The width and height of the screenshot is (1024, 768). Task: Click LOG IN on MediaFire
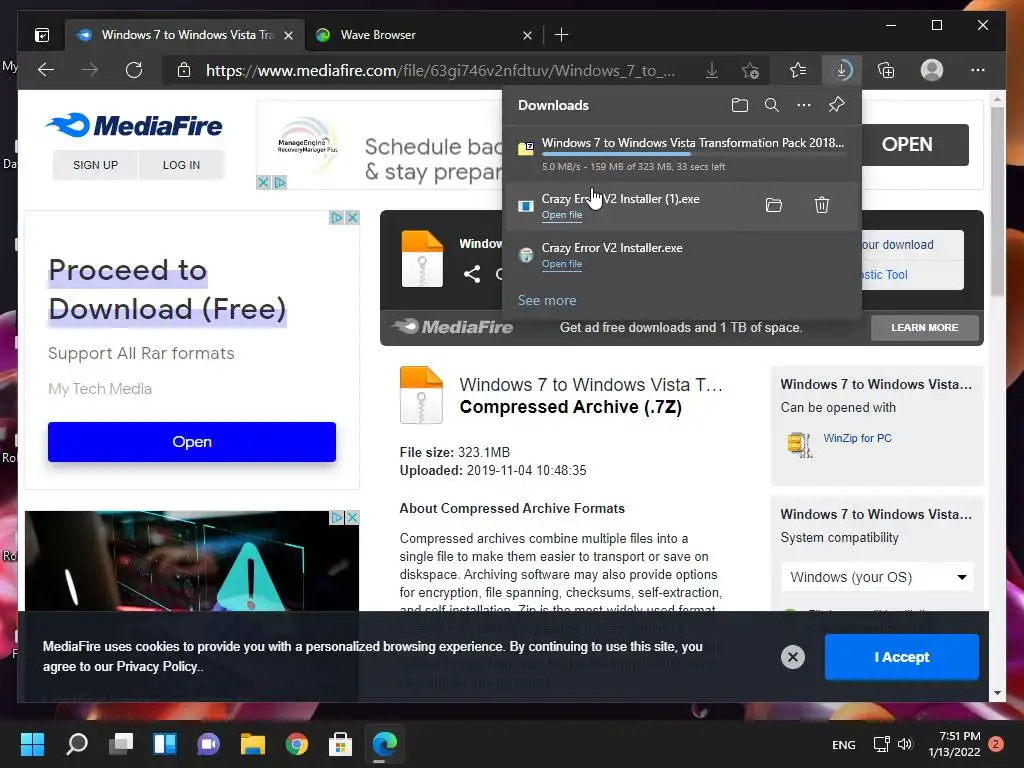pos(181,165)
